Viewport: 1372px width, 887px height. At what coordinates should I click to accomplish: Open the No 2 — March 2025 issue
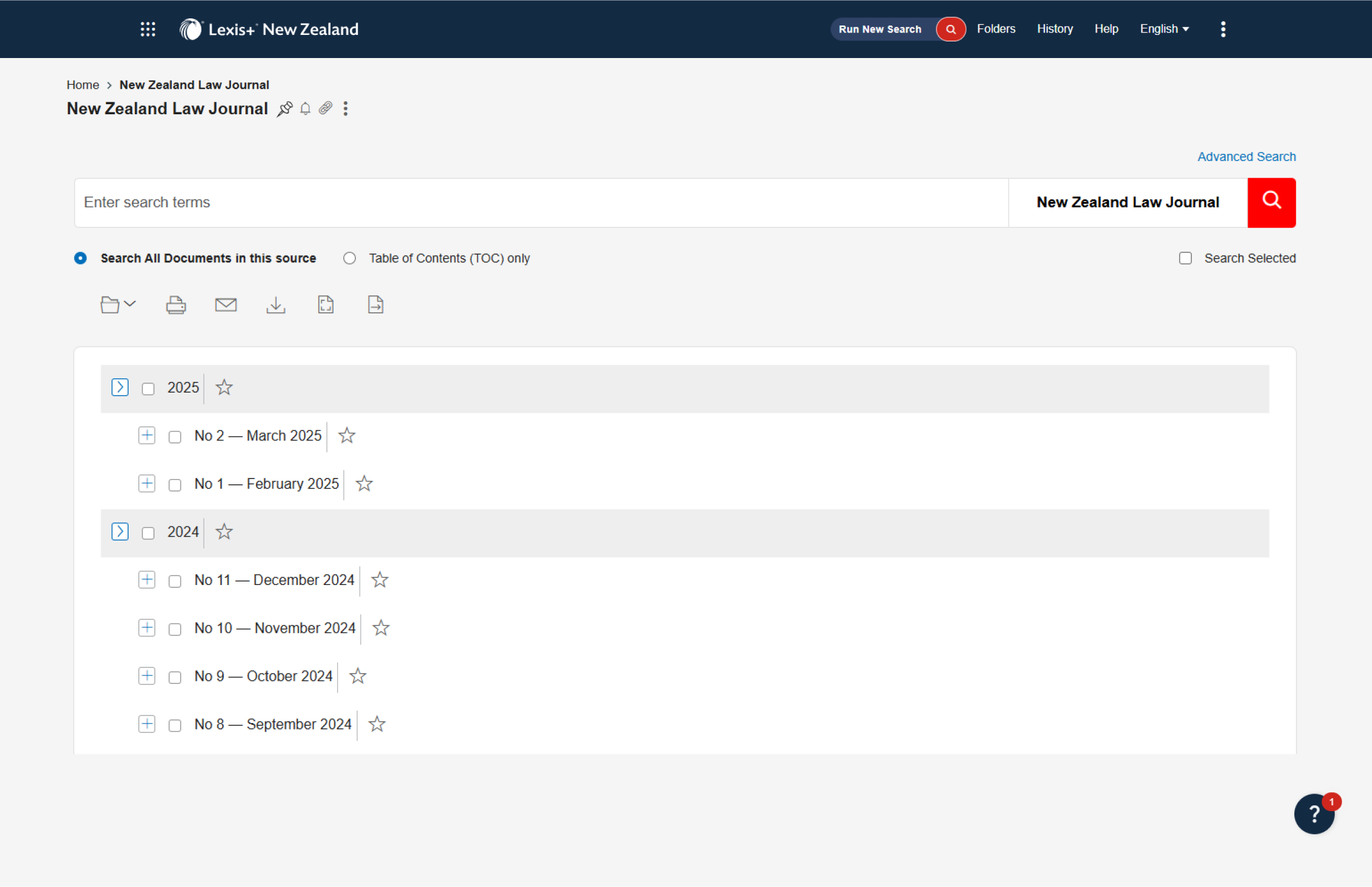click(x=258, y=436)
